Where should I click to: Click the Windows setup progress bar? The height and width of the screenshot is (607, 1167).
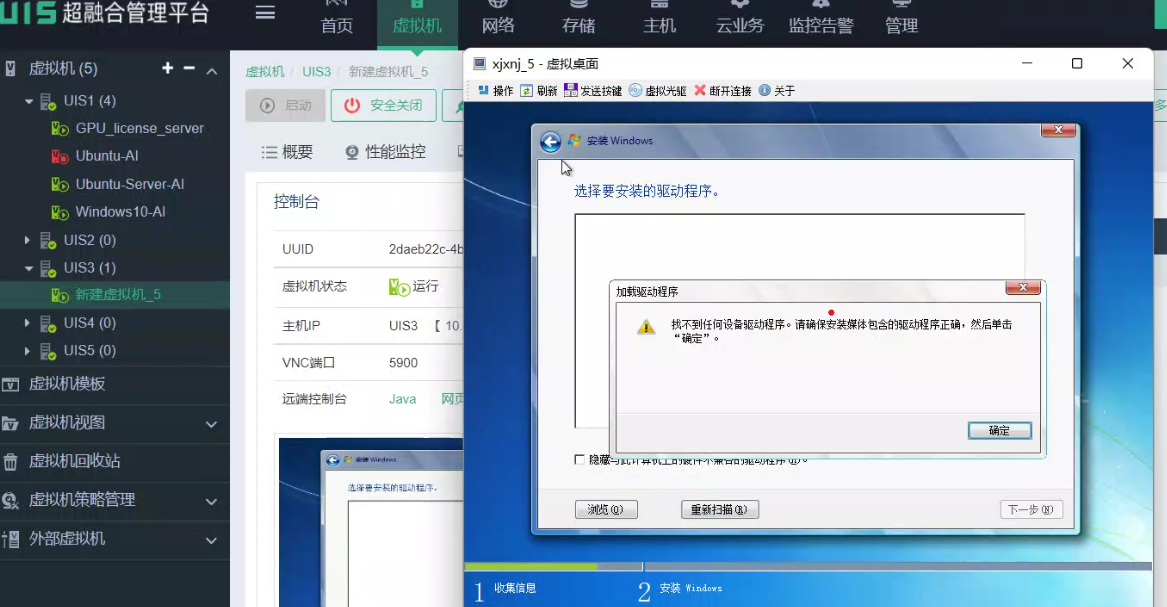tap(808, 567)
